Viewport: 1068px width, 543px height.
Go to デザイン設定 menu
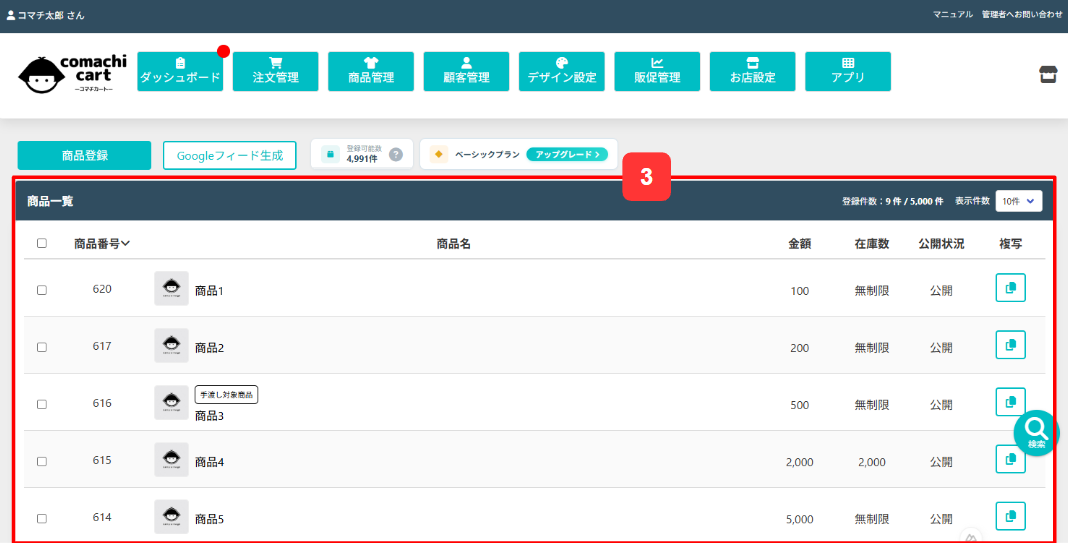tap(561, 72)
